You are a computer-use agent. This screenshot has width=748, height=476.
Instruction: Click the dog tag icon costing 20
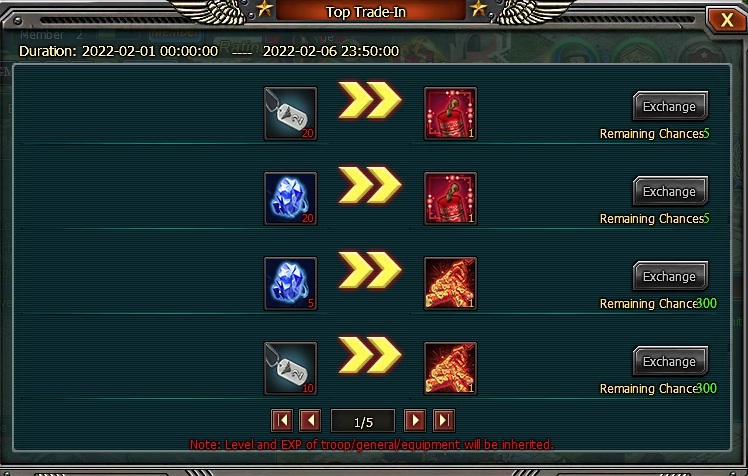coord(291,114)
